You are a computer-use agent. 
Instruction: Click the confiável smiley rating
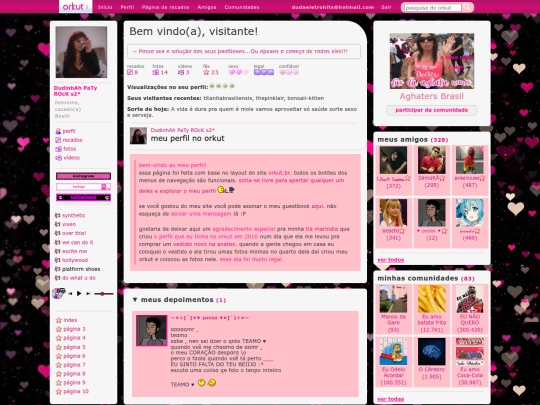pos(289,72)
